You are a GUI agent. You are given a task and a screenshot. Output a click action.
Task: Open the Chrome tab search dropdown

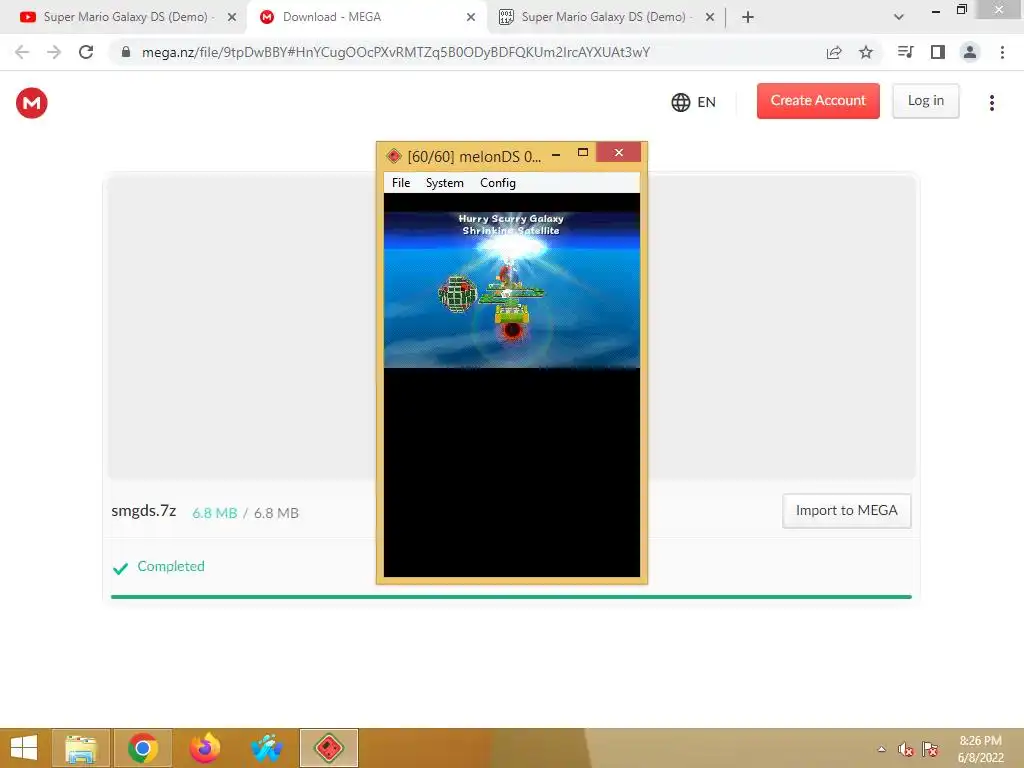[899, 17]
